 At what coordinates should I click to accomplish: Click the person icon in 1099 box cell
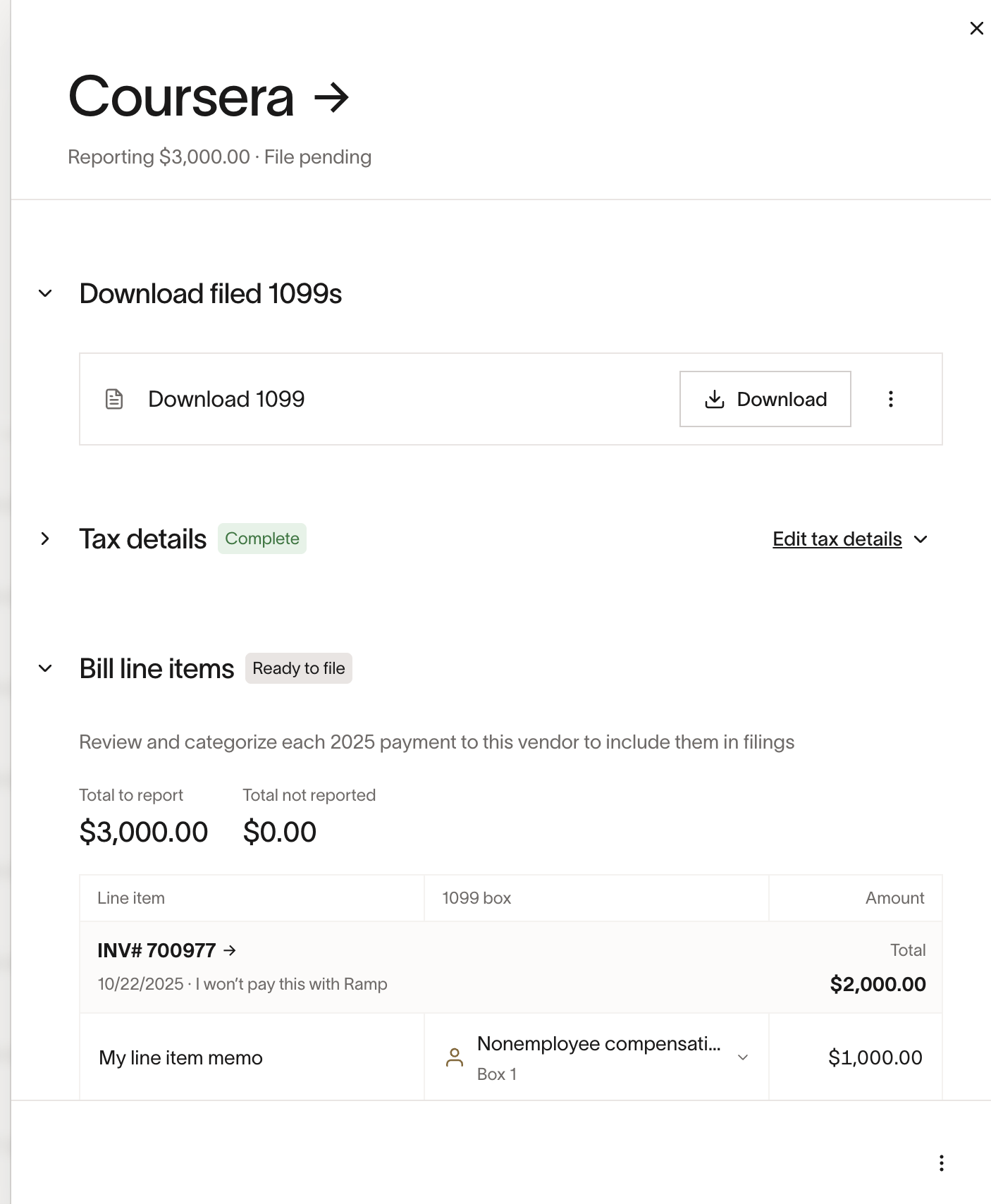pos(455,1057)
